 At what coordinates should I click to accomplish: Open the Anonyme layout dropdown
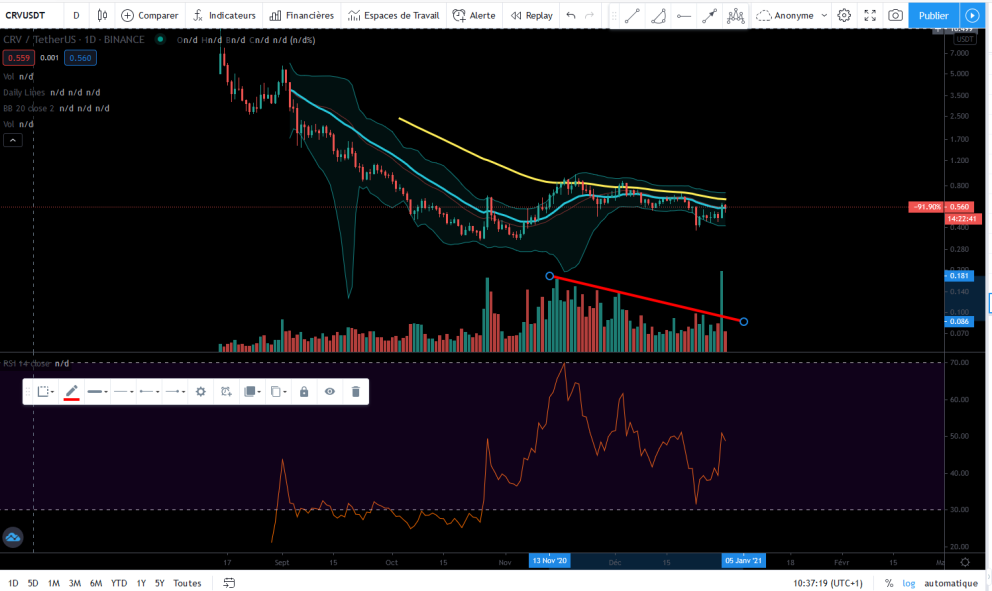(x=791, y=15)
